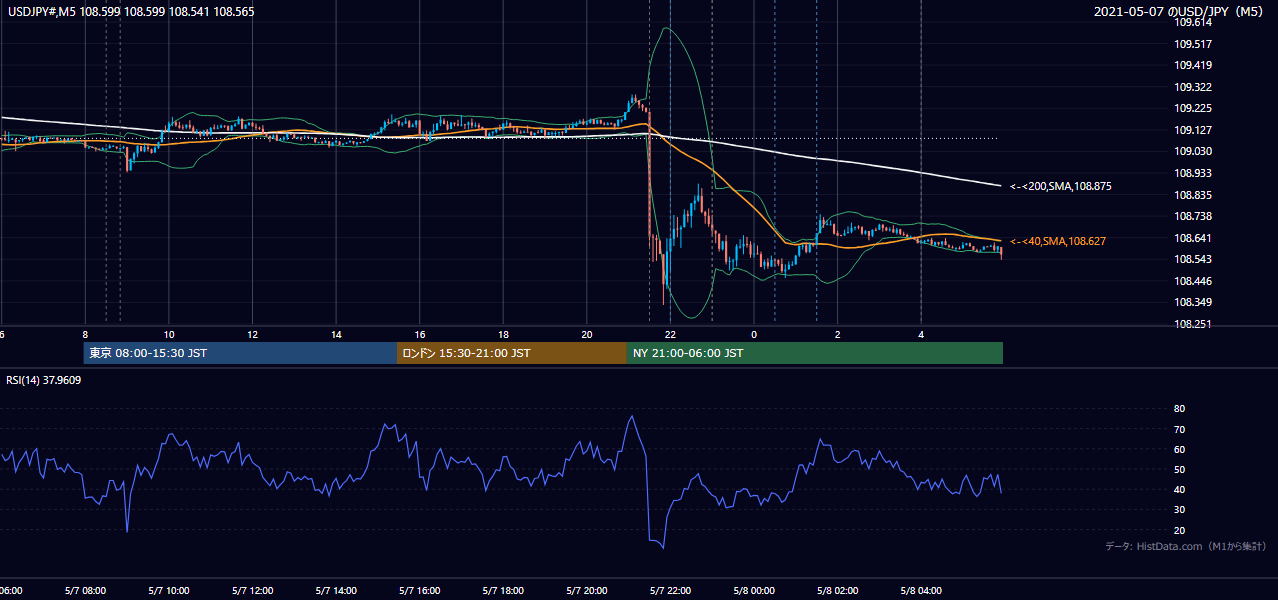Viewport: 1278px width, 600px height.
Task: Click price level 109.225 on the axis
Action: click(1193, 108)
